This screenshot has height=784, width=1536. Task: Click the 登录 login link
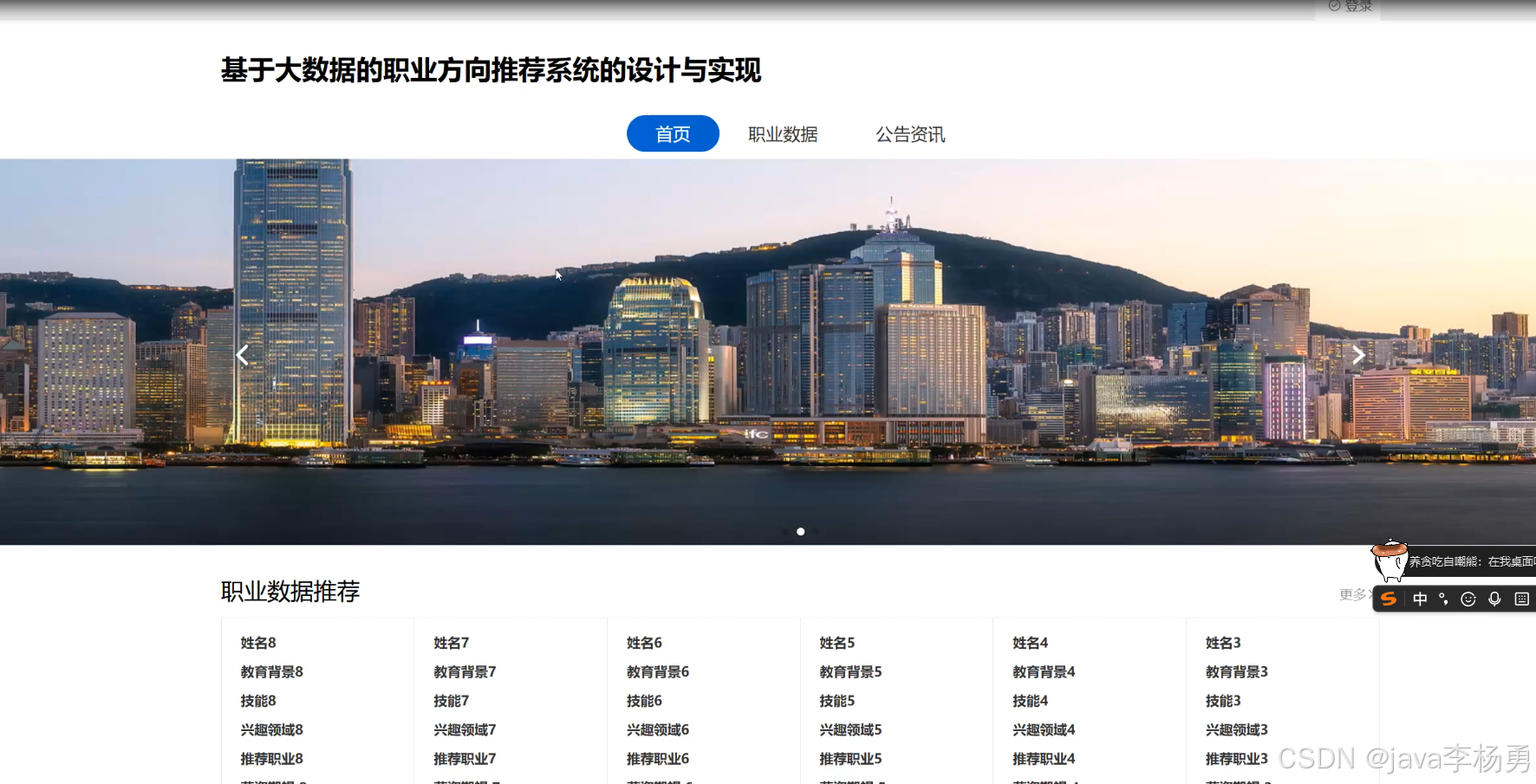click(1351, 6)
